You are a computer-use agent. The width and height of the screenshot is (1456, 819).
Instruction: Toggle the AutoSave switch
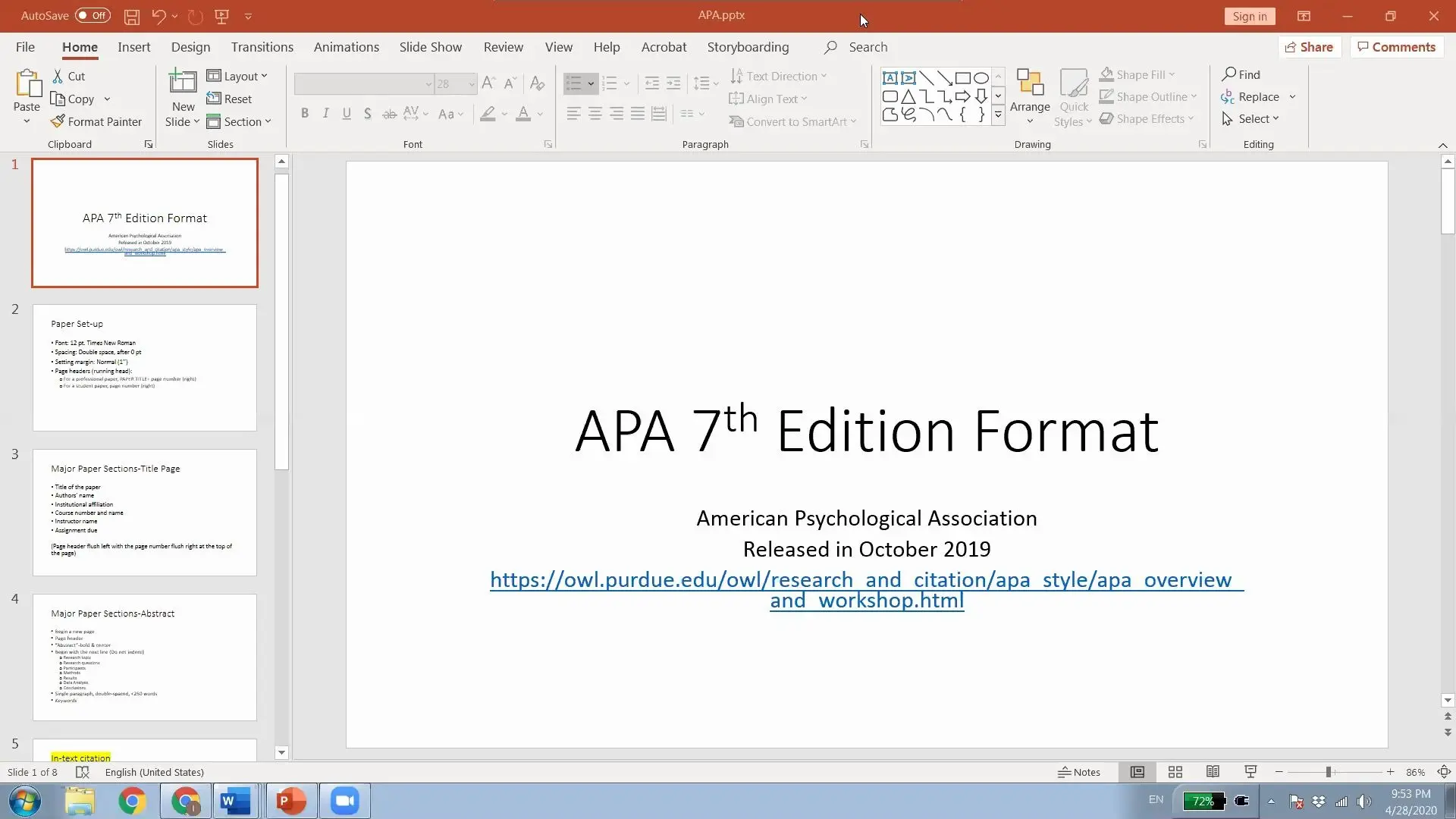[93, 15]
